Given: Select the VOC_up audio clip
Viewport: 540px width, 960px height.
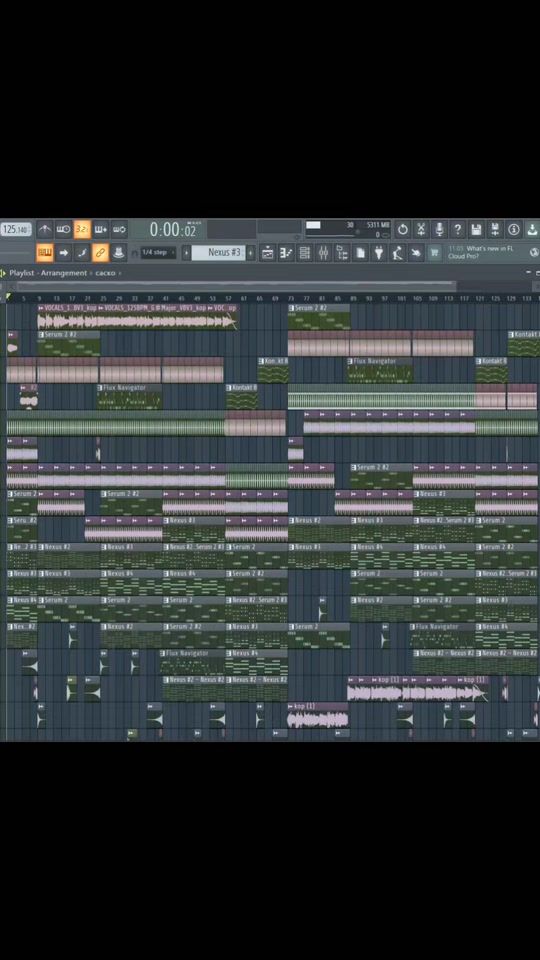Looking at the screenshot, I should (222, 318).
